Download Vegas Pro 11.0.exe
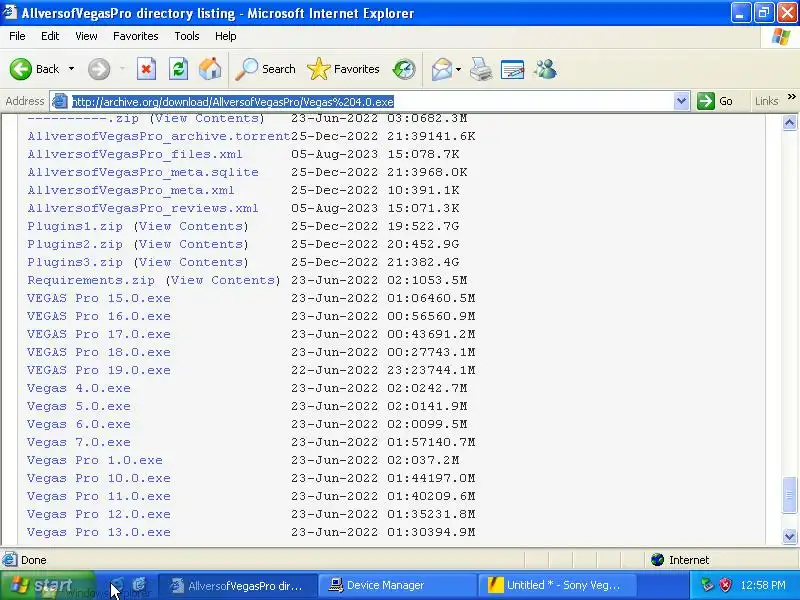Viewport: 800px width, 600px height. click(x=99, y=496)
